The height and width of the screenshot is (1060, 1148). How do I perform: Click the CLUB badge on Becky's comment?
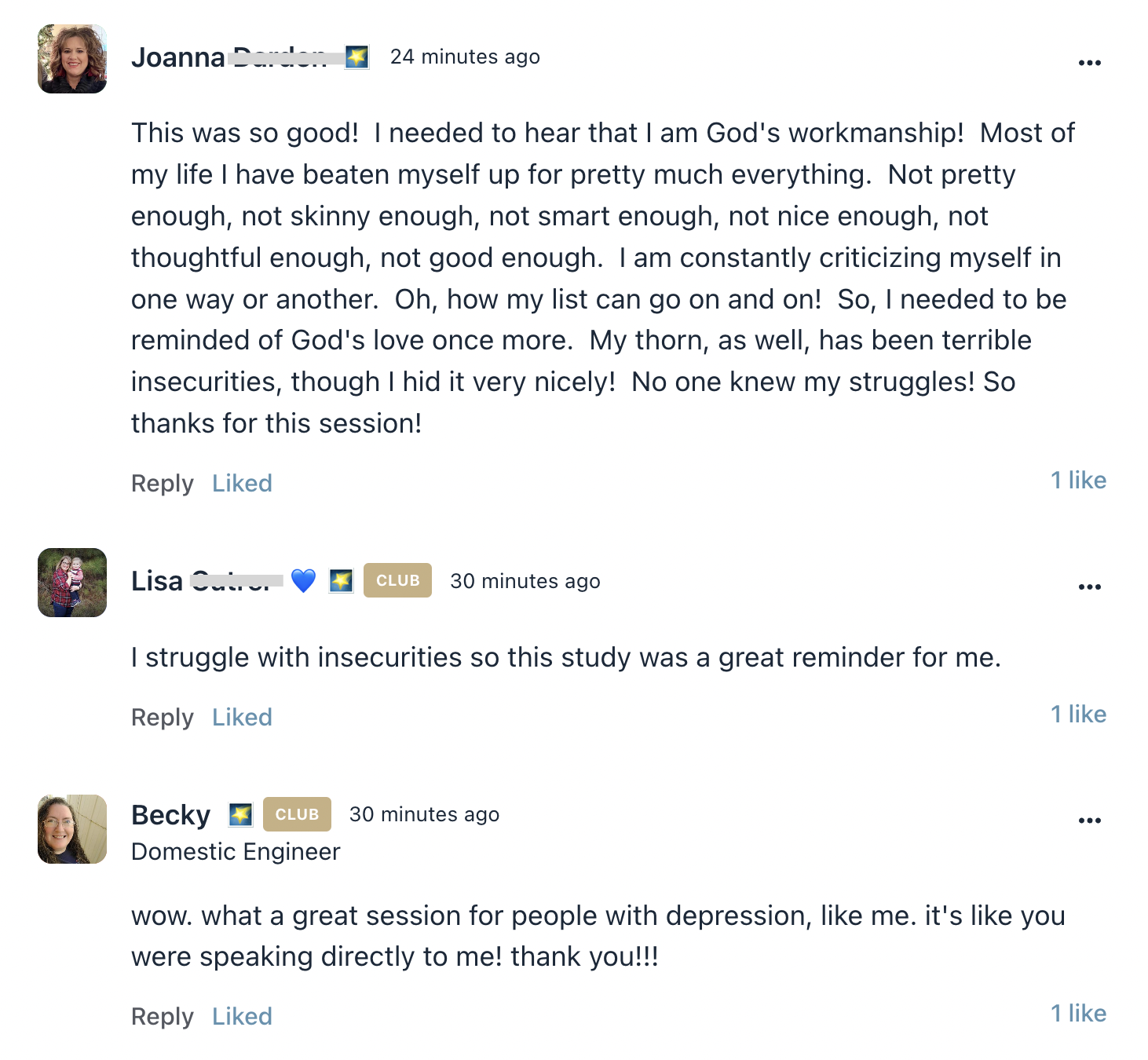297,814
